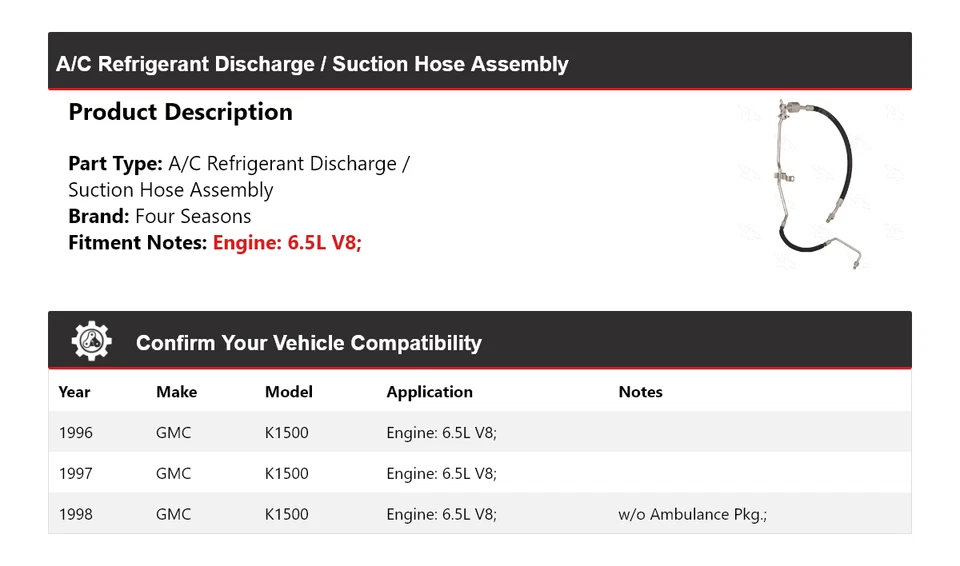Image resolution: width=960 pixels, height=566 pixels.
Task: Click Engine: 6.5L V8 in the 1998 row
Action: (441, 514)
